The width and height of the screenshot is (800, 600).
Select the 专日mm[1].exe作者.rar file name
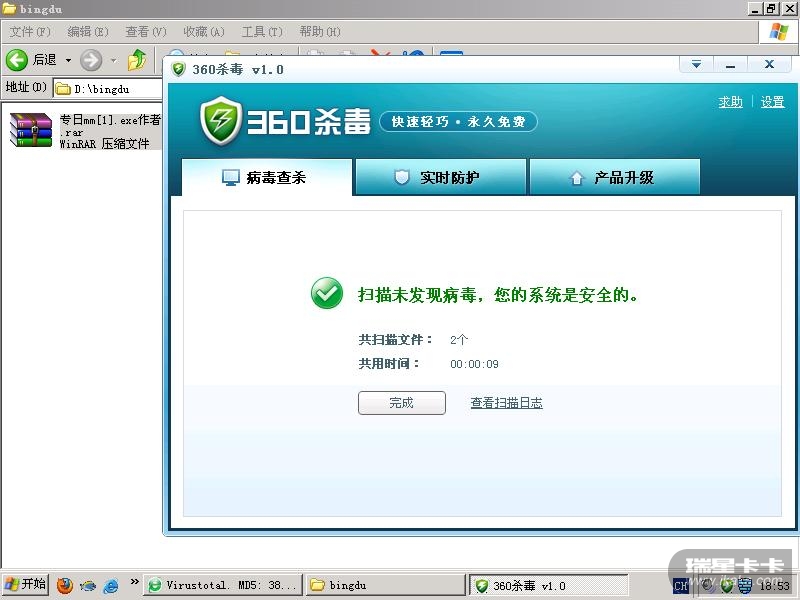110,126
